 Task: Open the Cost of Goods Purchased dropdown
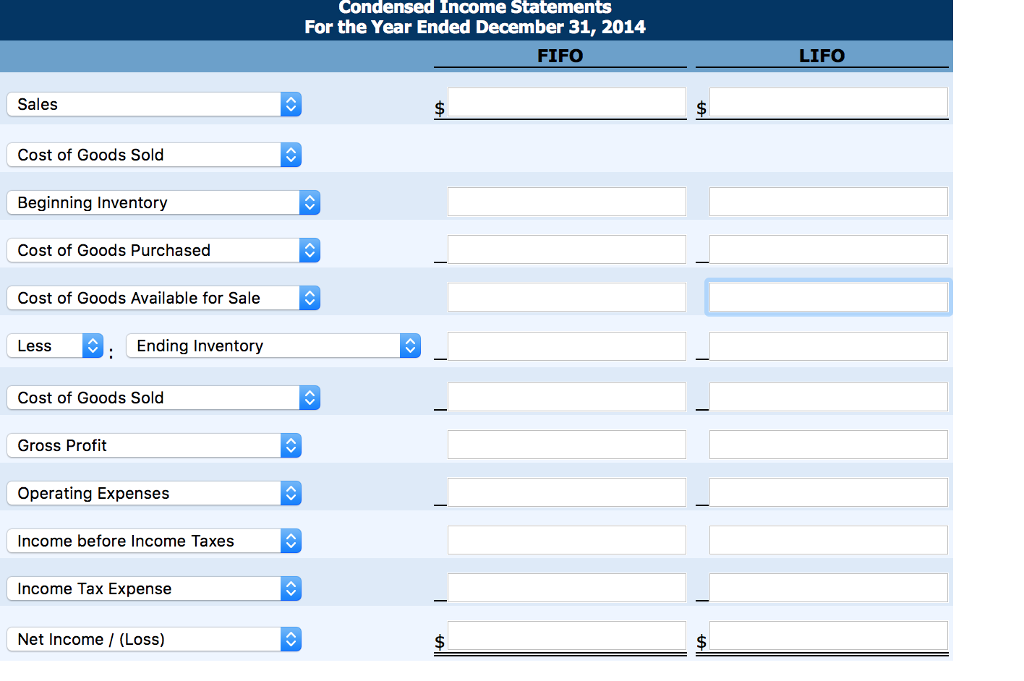tap(163, 250)
